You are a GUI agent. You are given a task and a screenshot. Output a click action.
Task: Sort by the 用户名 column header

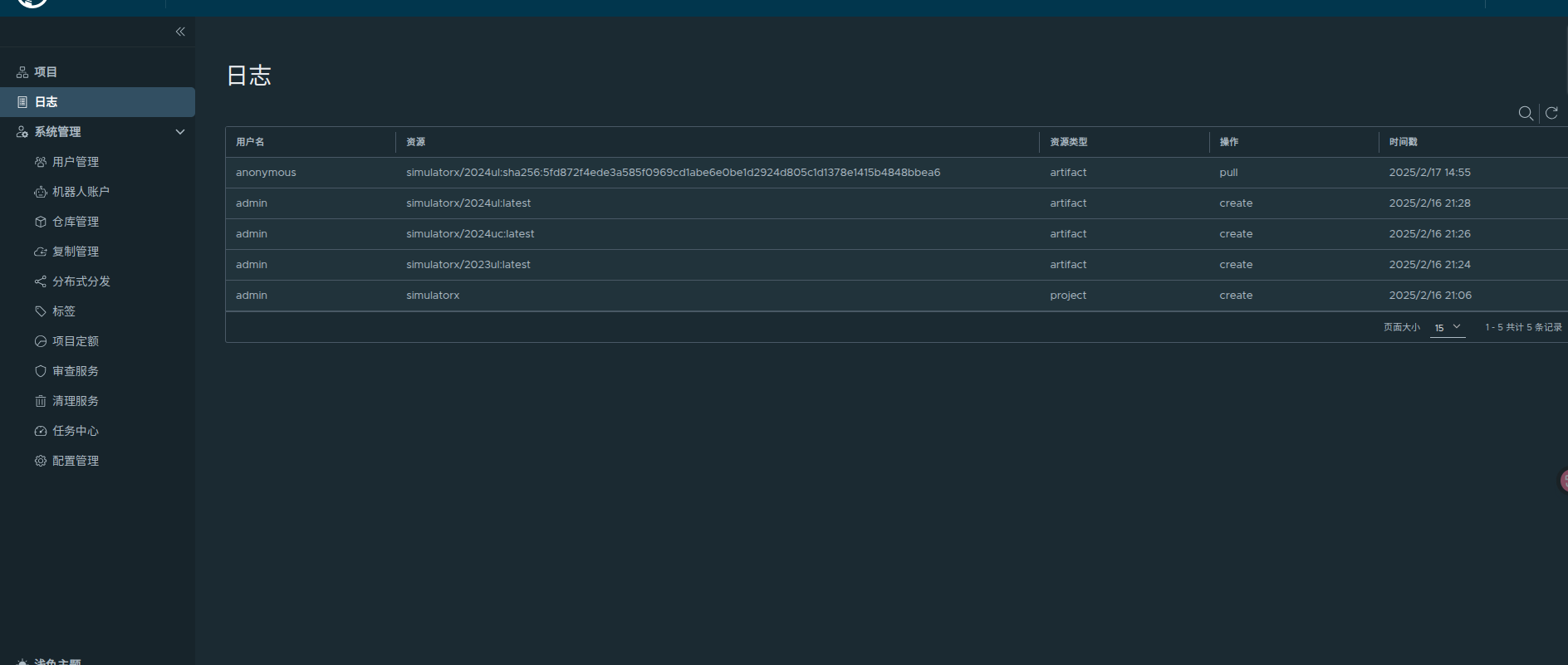click(x=250, y=142)
